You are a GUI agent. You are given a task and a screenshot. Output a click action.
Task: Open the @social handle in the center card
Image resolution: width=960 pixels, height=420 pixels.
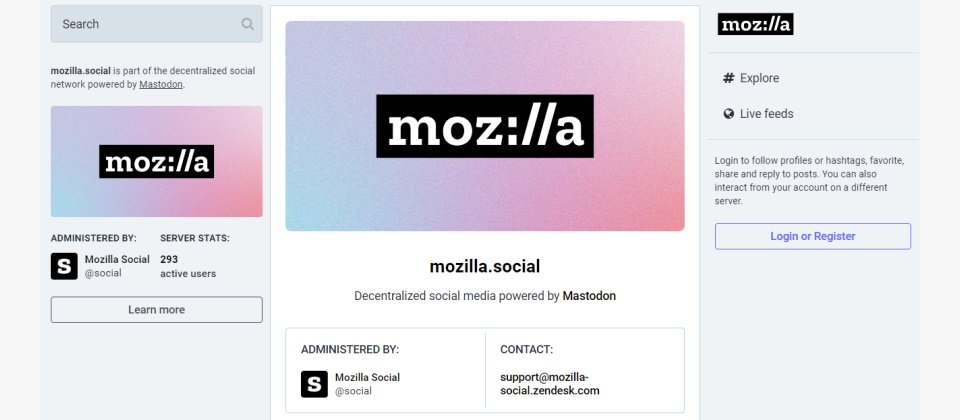coord(353,391)
